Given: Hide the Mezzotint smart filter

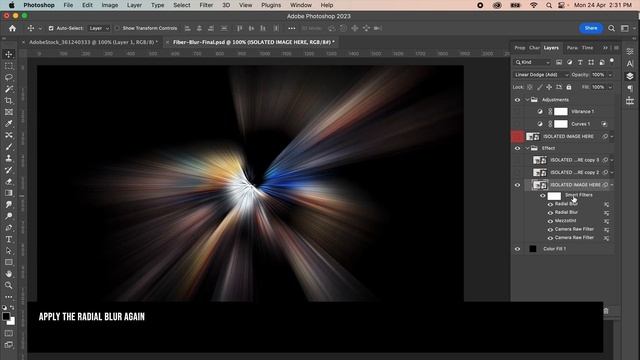Looking at the screenshot, I should 550,221.
